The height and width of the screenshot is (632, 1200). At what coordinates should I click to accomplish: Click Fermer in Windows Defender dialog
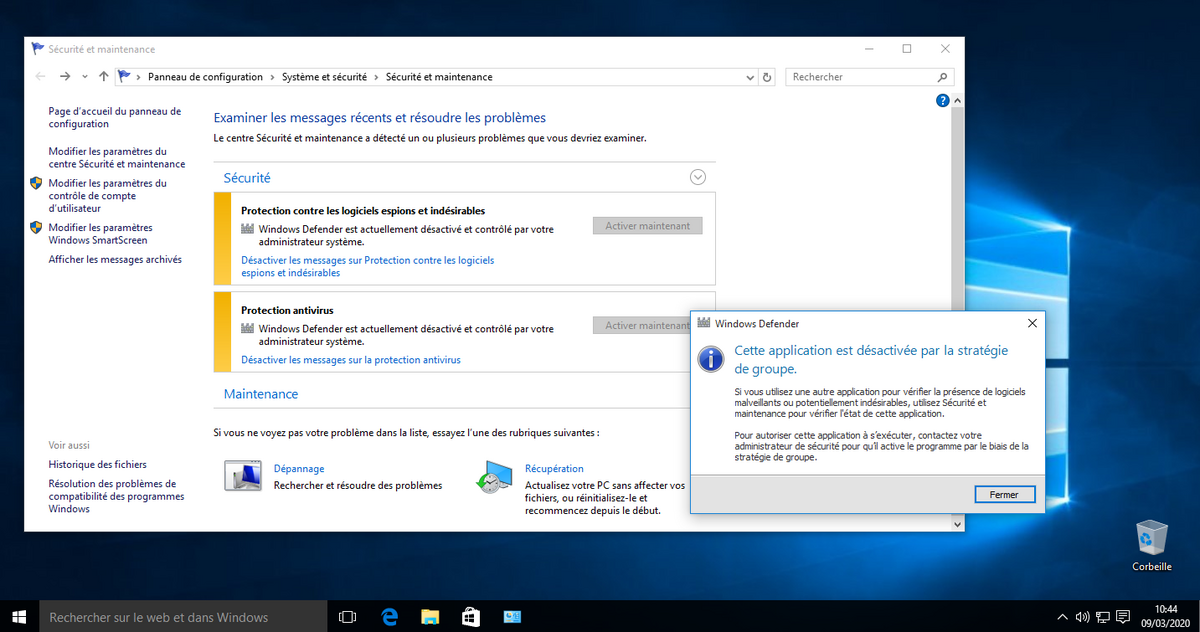click(x=1004, y=495)
